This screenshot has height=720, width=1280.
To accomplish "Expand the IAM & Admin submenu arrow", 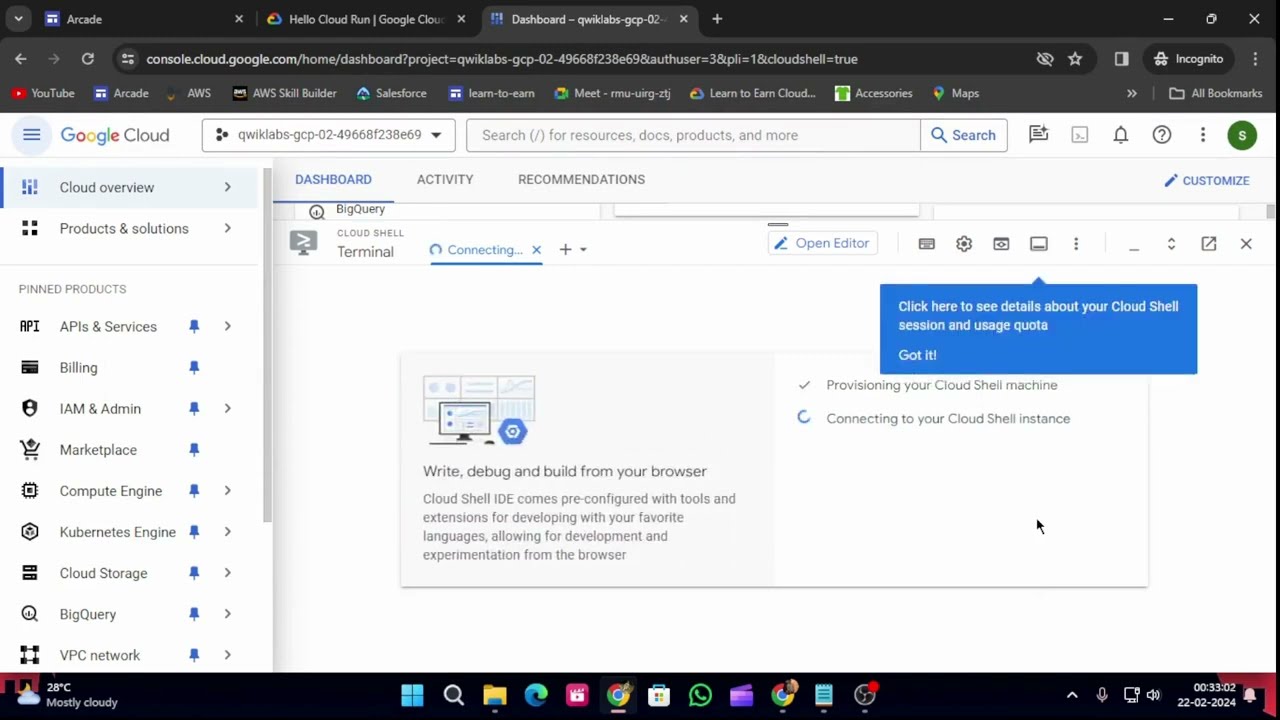I will (227, 408).
